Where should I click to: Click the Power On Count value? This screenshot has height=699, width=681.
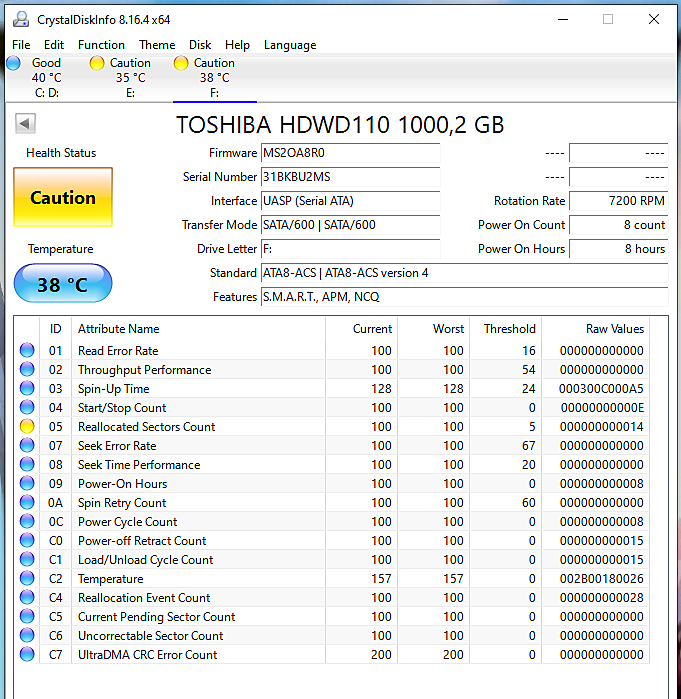(x=619, y=225)
